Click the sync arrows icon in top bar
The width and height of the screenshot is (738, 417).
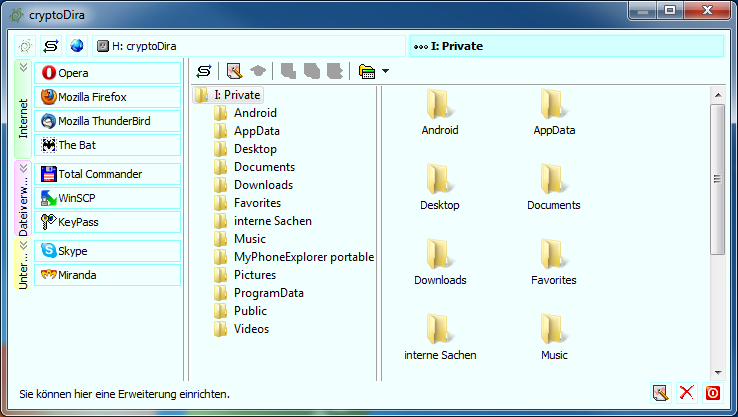point(51,46)
